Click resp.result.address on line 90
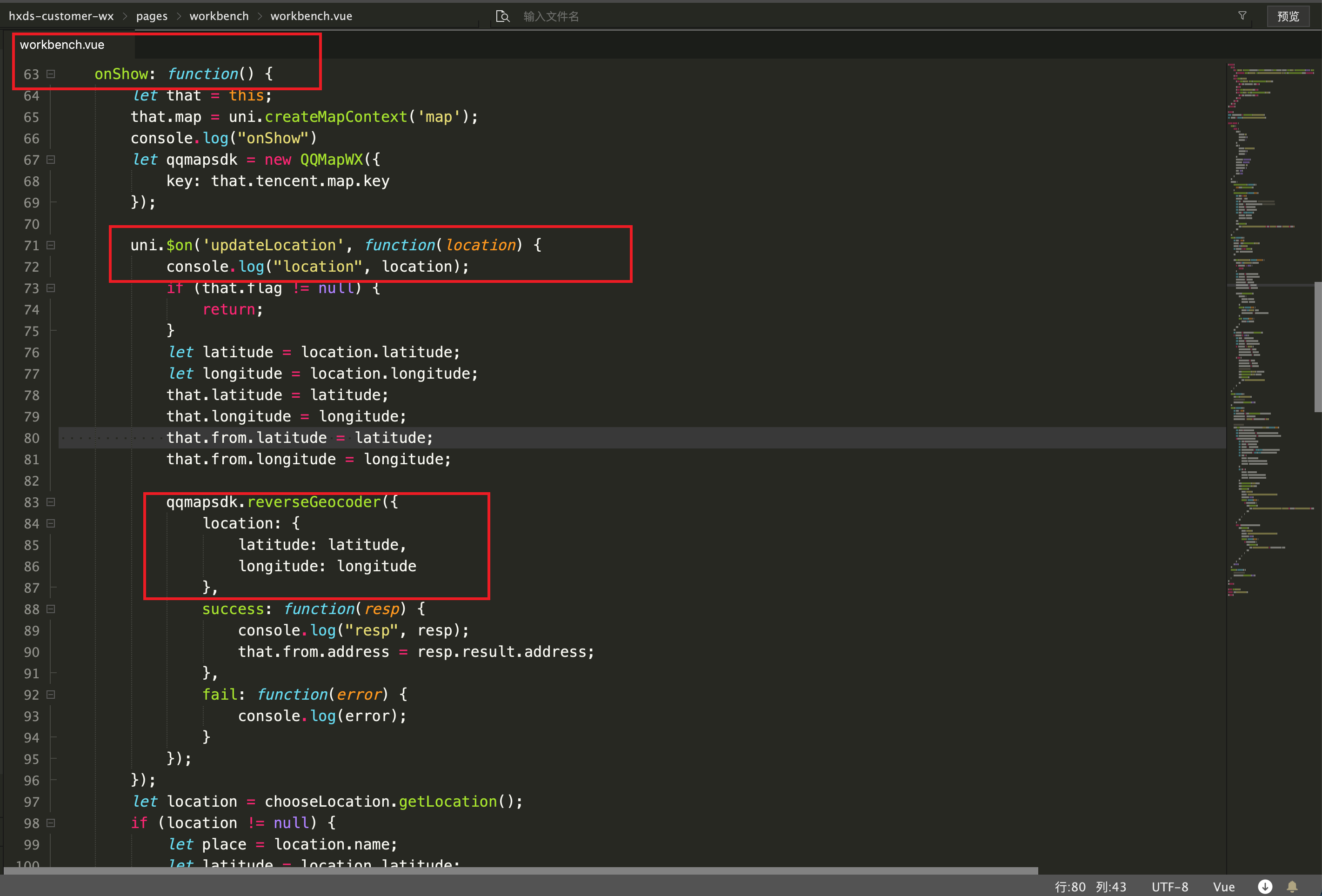 502,652
